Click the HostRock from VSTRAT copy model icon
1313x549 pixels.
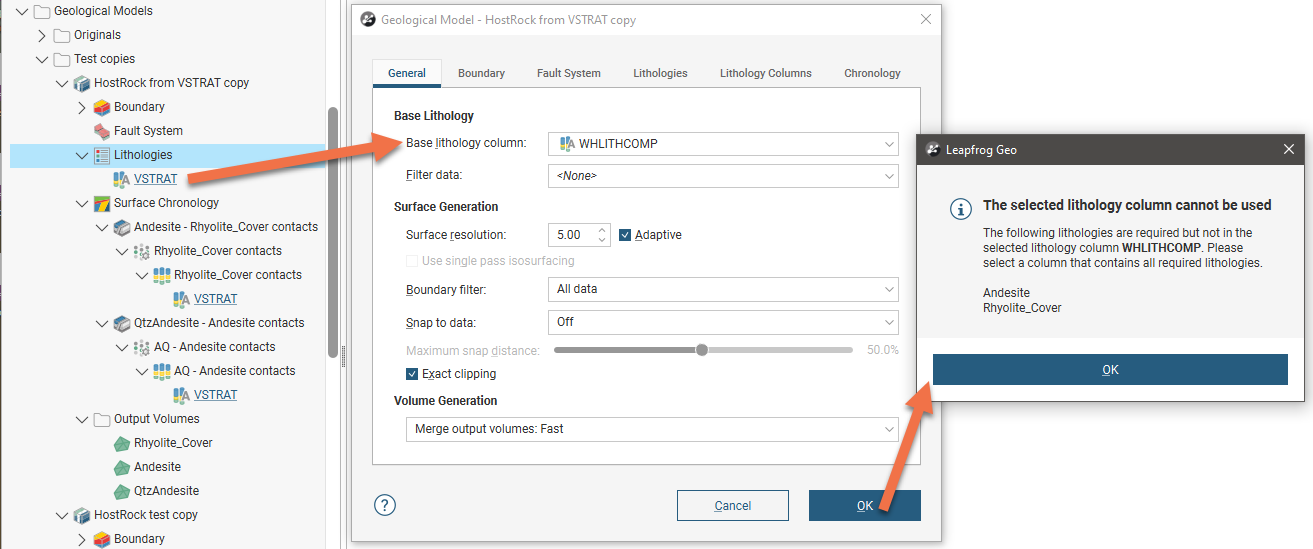pyautogui.click(x=81, y=83)
